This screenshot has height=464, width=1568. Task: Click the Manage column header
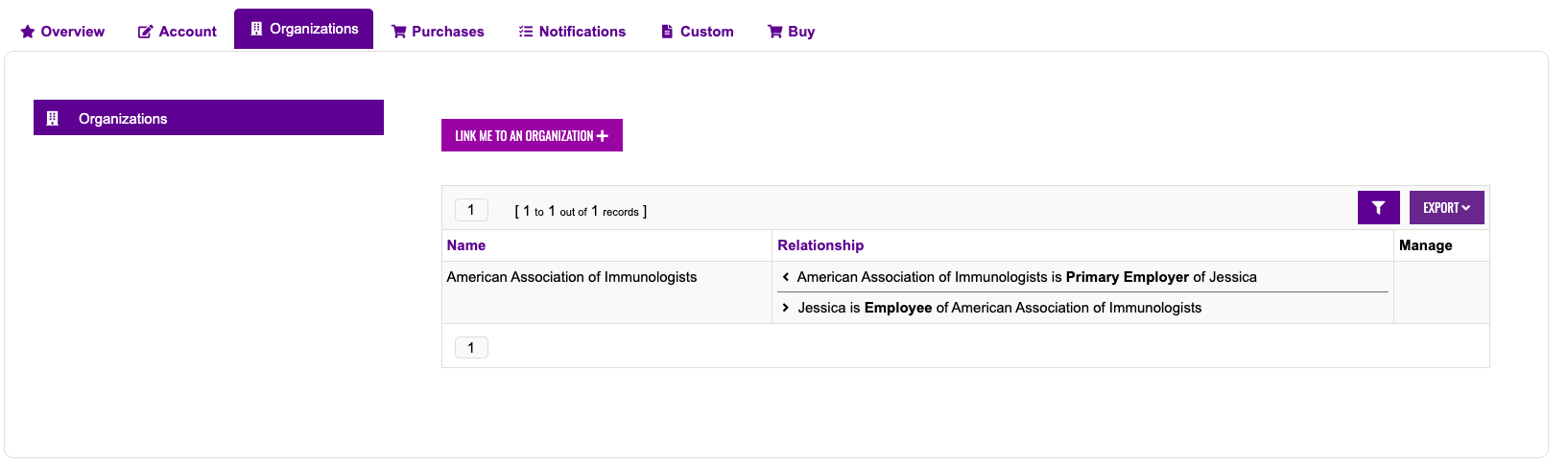[1425, 245]
